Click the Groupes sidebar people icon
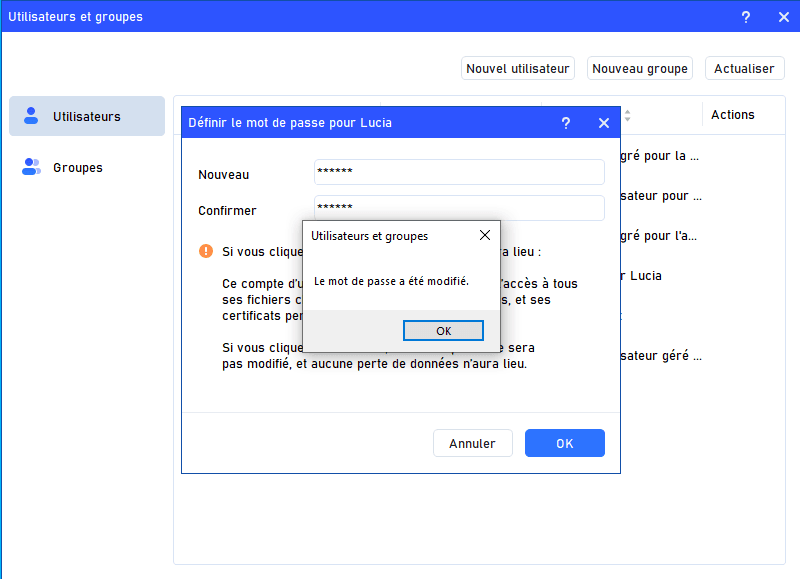 pos(31,167)
